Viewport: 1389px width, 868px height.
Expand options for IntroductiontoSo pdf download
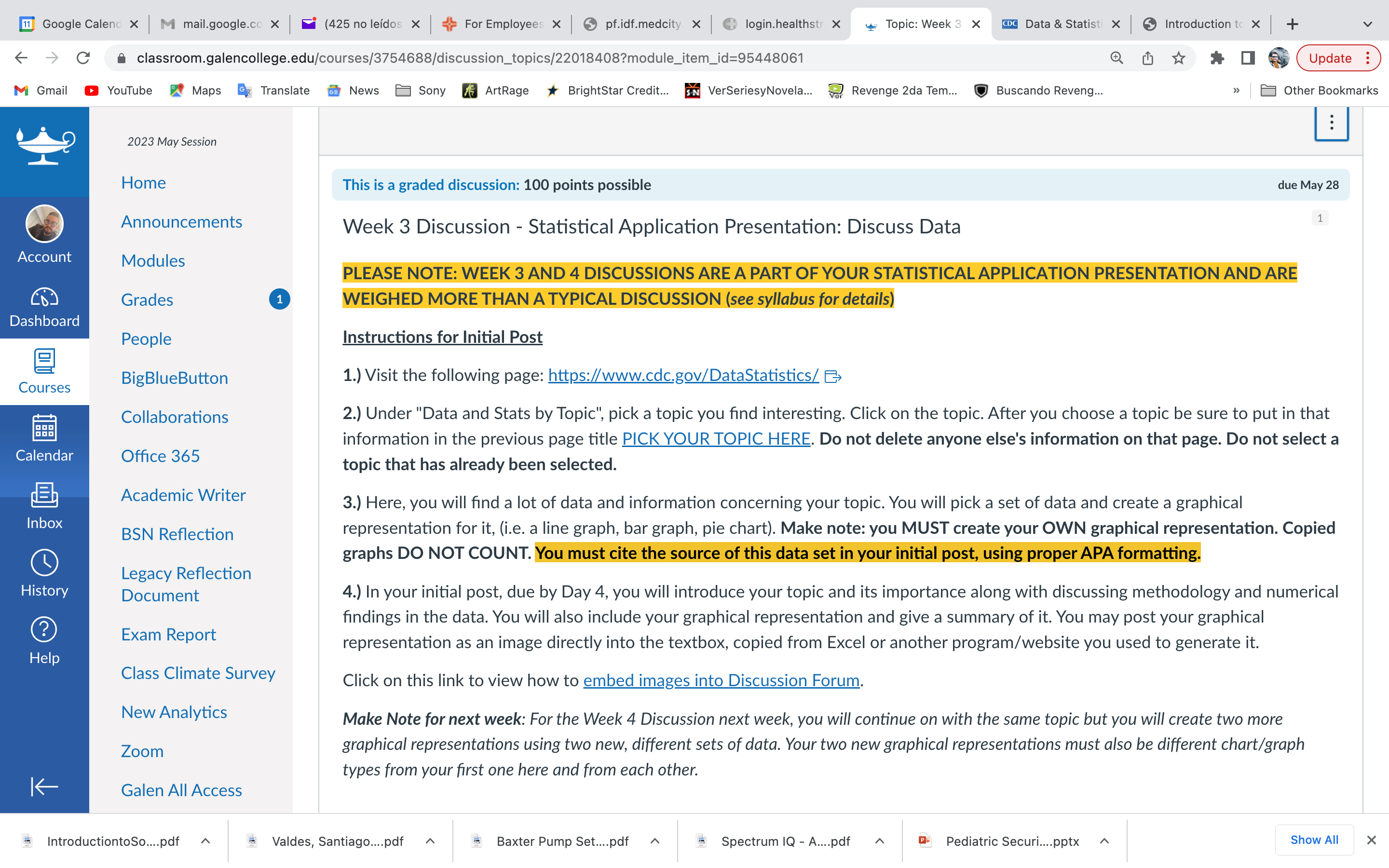[205, 841]
